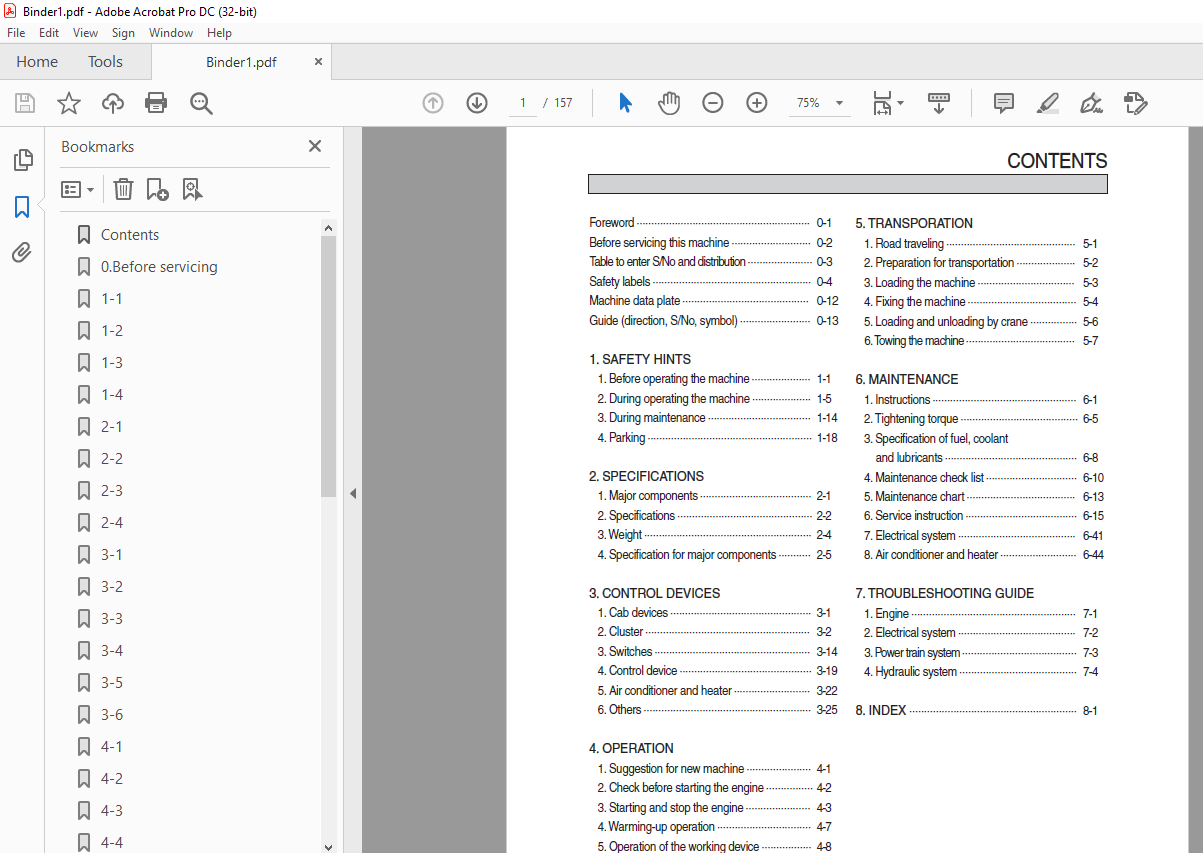Toggle the Bookmarks panel sidebar icon
This screenshot has width=1203, height=853.
coord(22,207)
